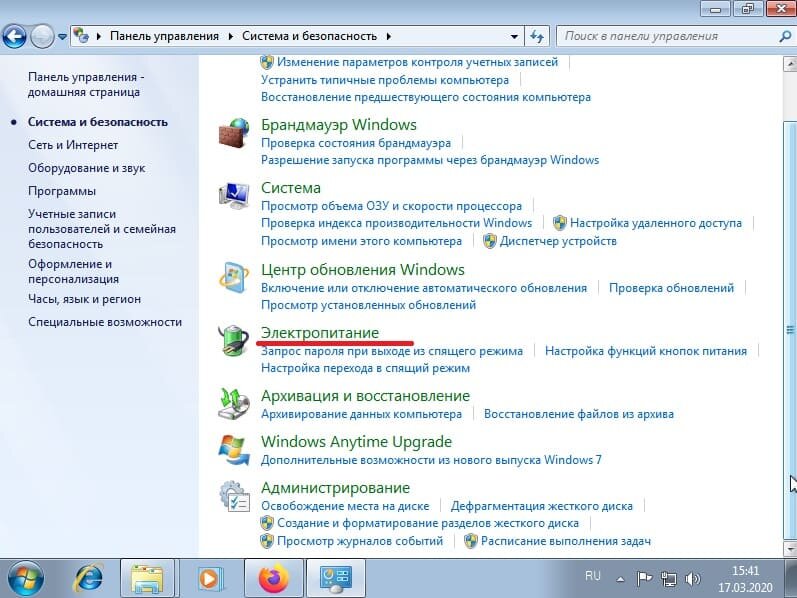Open Специальные возможности category
This screenshot has width=797, height=598.
click(105, 322)
